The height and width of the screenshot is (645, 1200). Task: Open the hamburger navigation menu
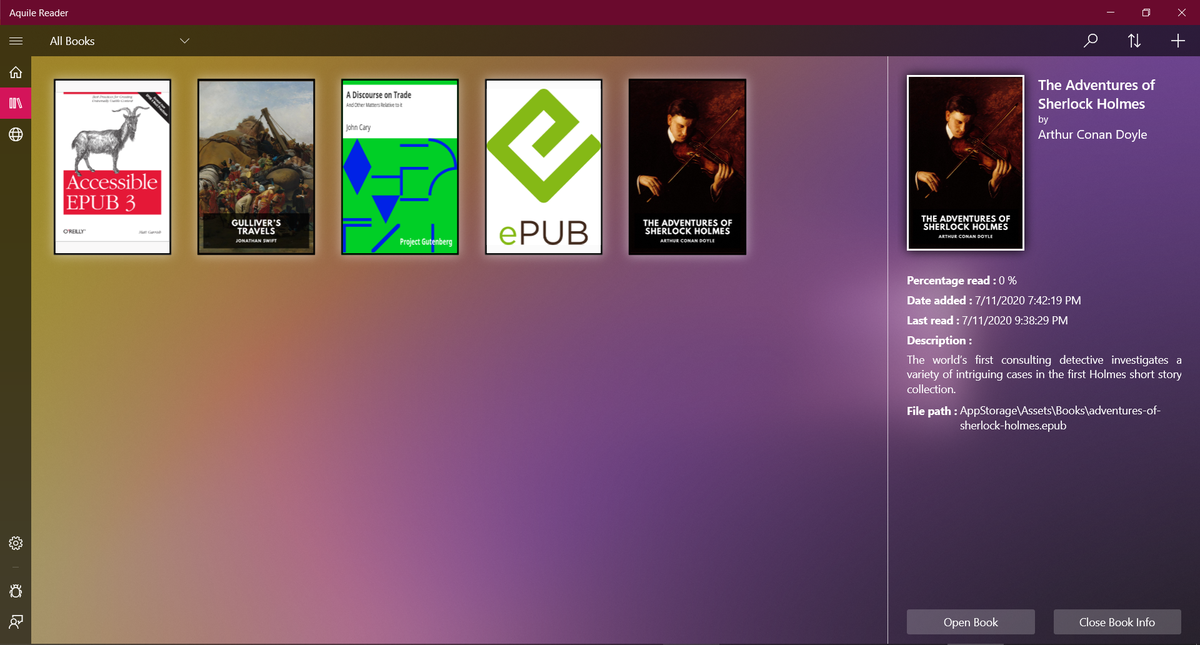coord(15,41)
